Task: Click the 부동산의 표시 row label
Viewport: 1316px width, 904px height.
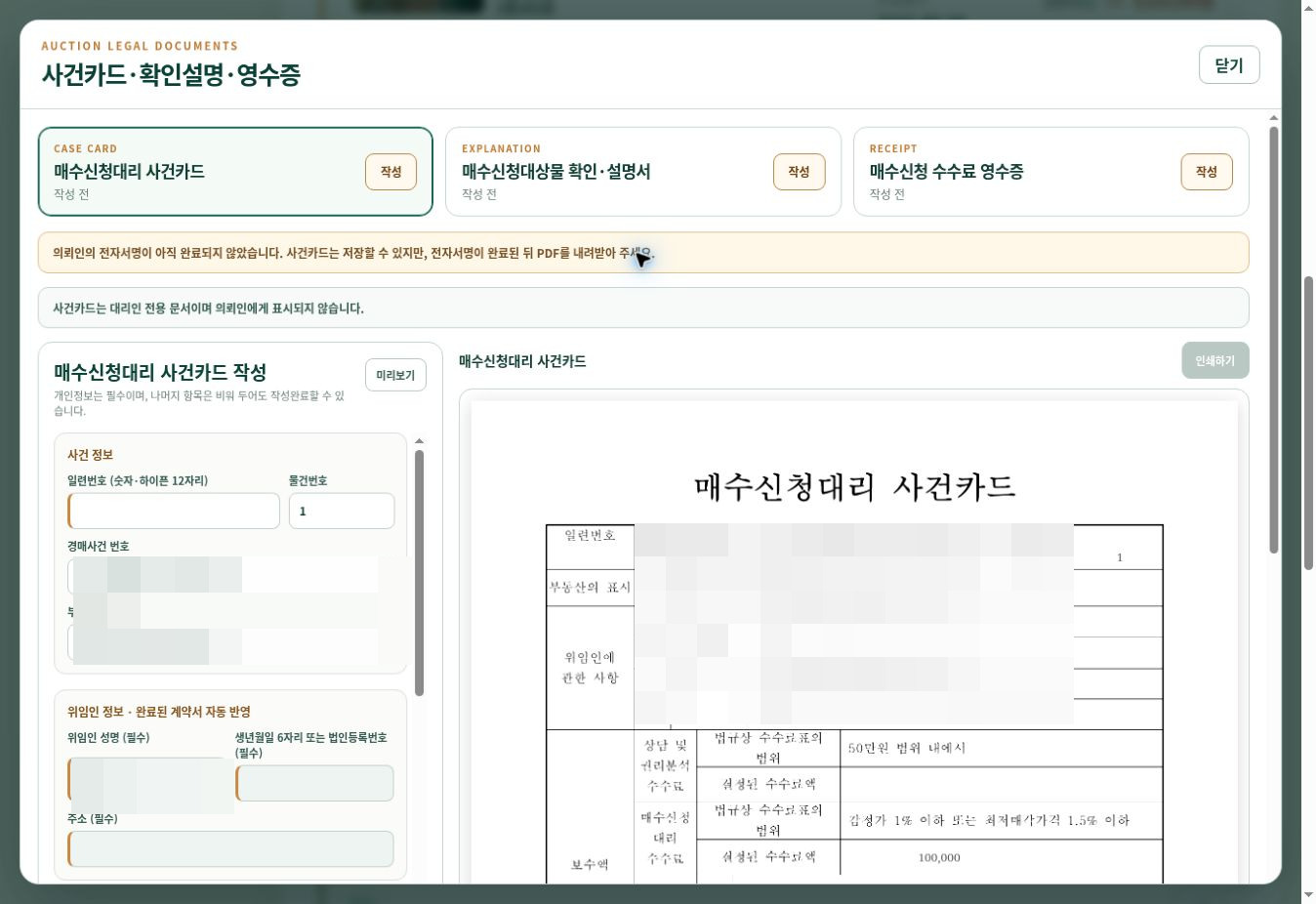Action: click(590, 588)
